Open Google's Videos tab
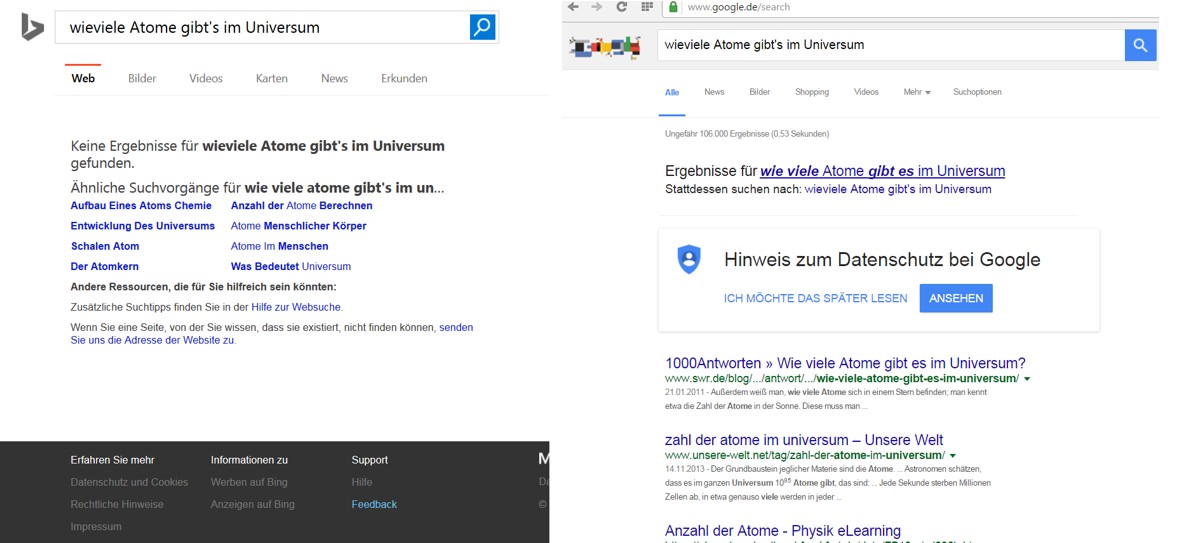This screenshot has height=543, width=1200. point(866,92)
